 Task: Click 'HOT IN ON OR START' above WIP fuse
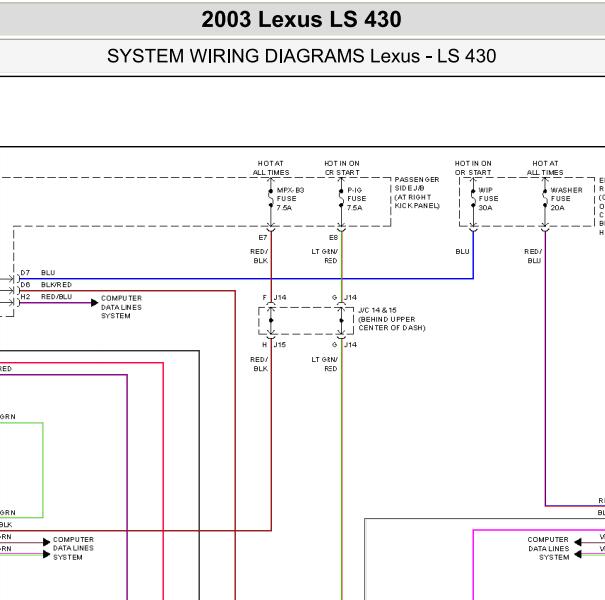coord(473,168)
